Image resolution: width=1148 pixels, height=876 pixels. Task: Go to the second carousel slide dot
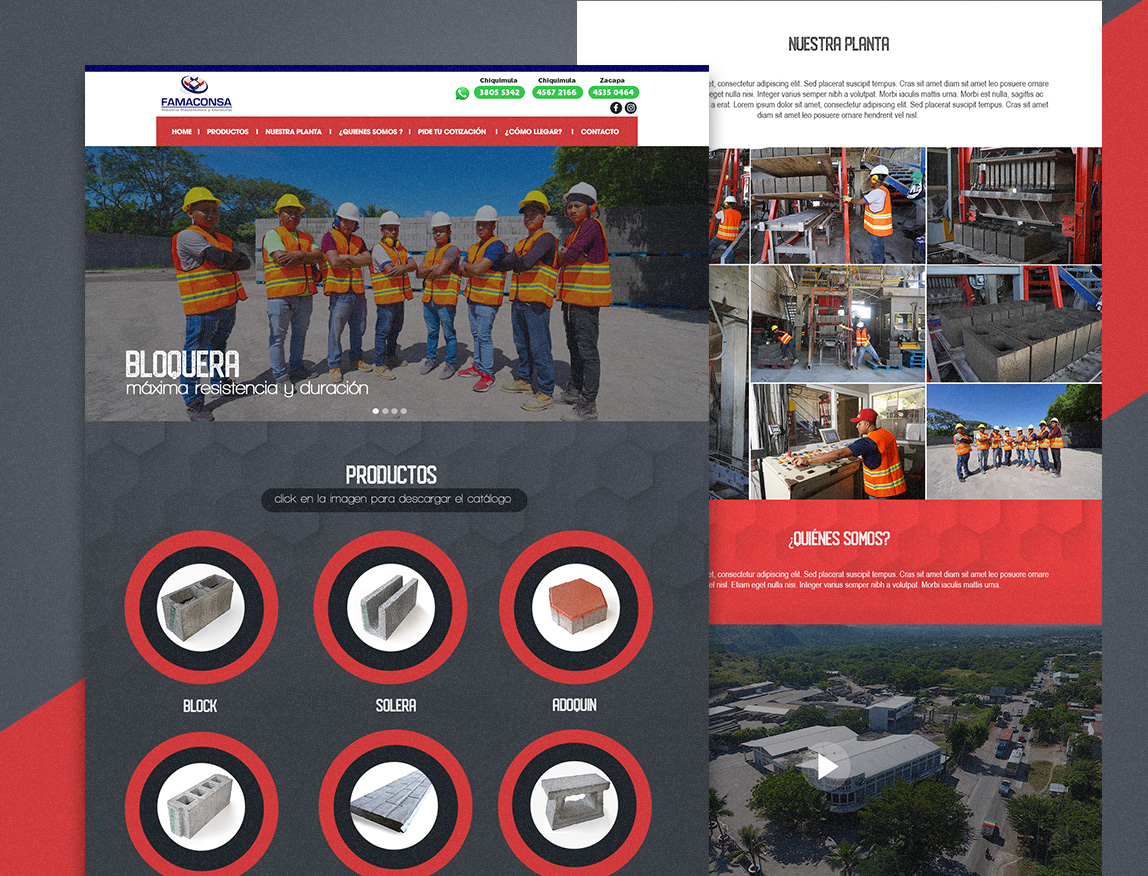pyautogui.click(x=385, y=411)
